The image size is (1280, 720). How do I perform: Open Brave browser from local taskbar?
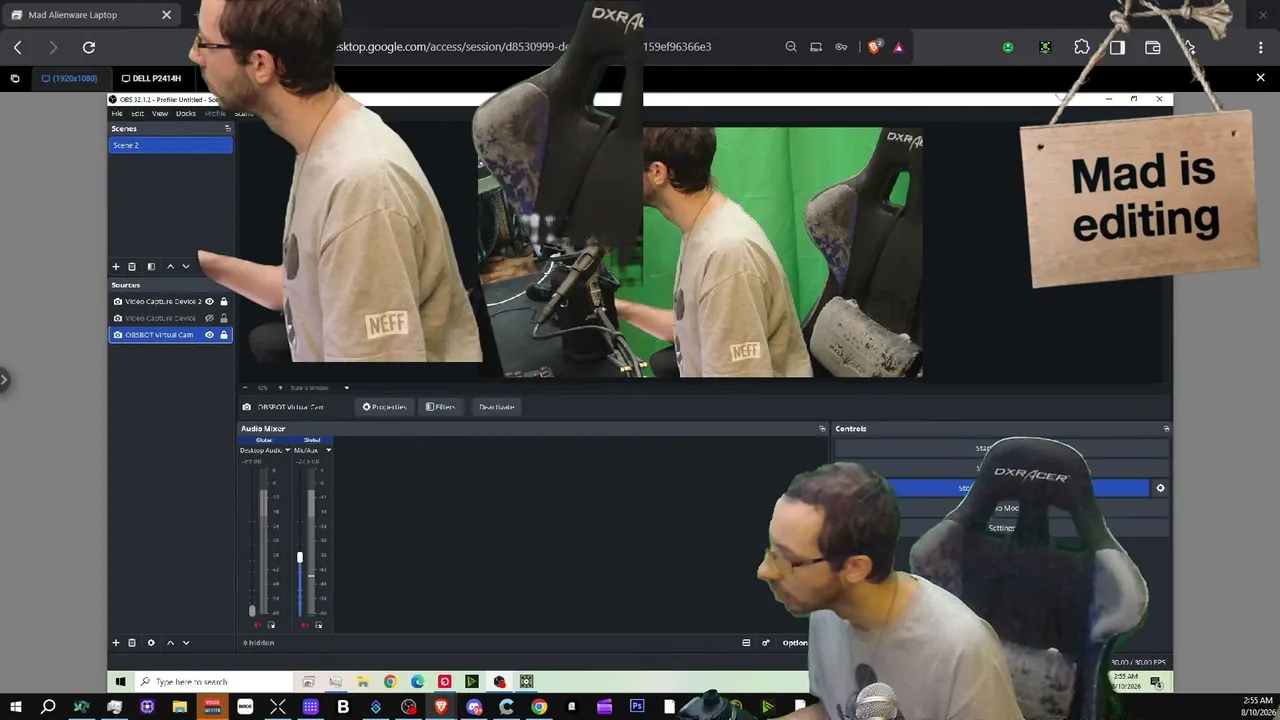(441, 707)
